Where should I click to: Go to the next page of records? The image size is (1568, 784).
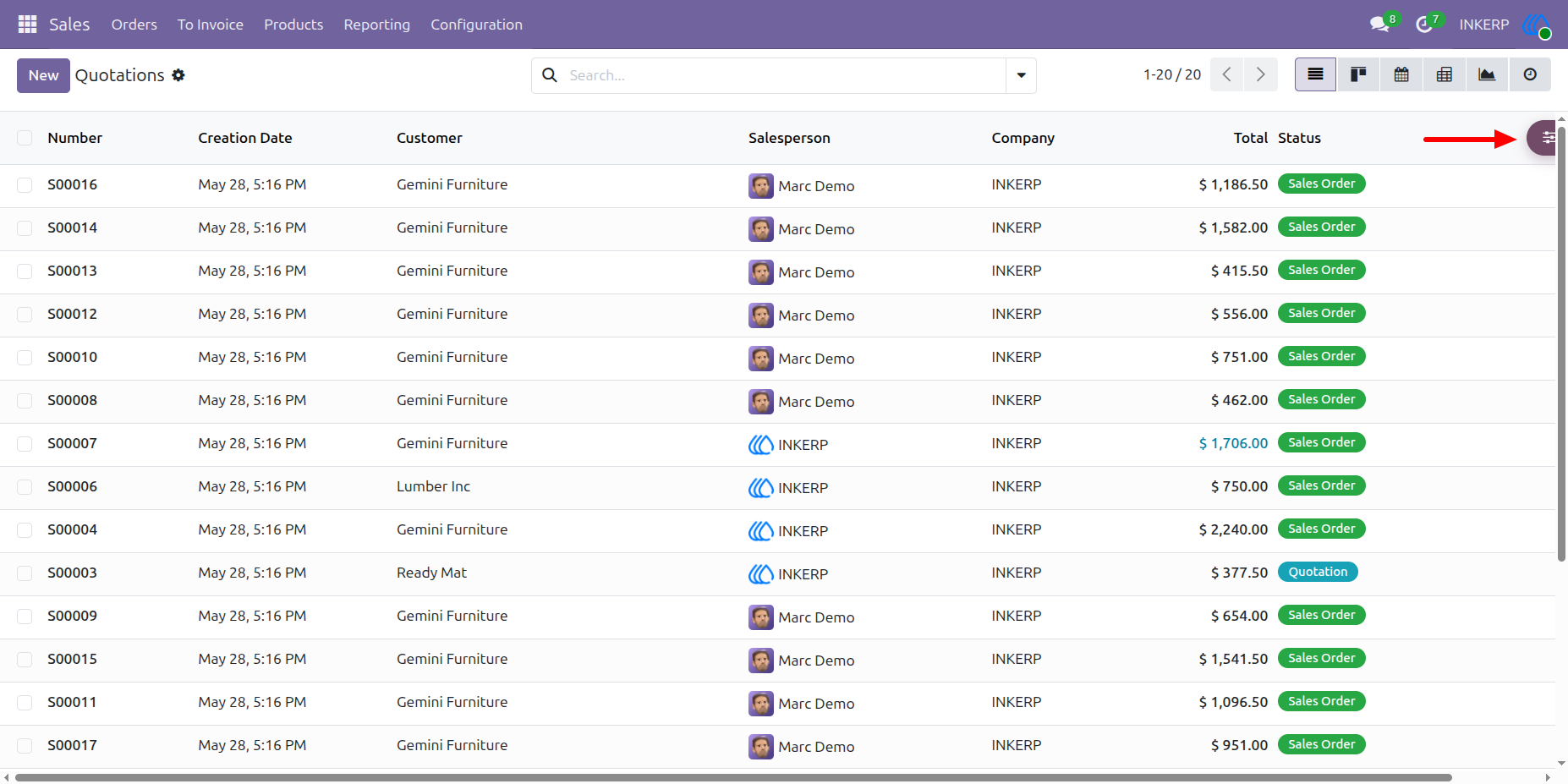(1261, 74)
